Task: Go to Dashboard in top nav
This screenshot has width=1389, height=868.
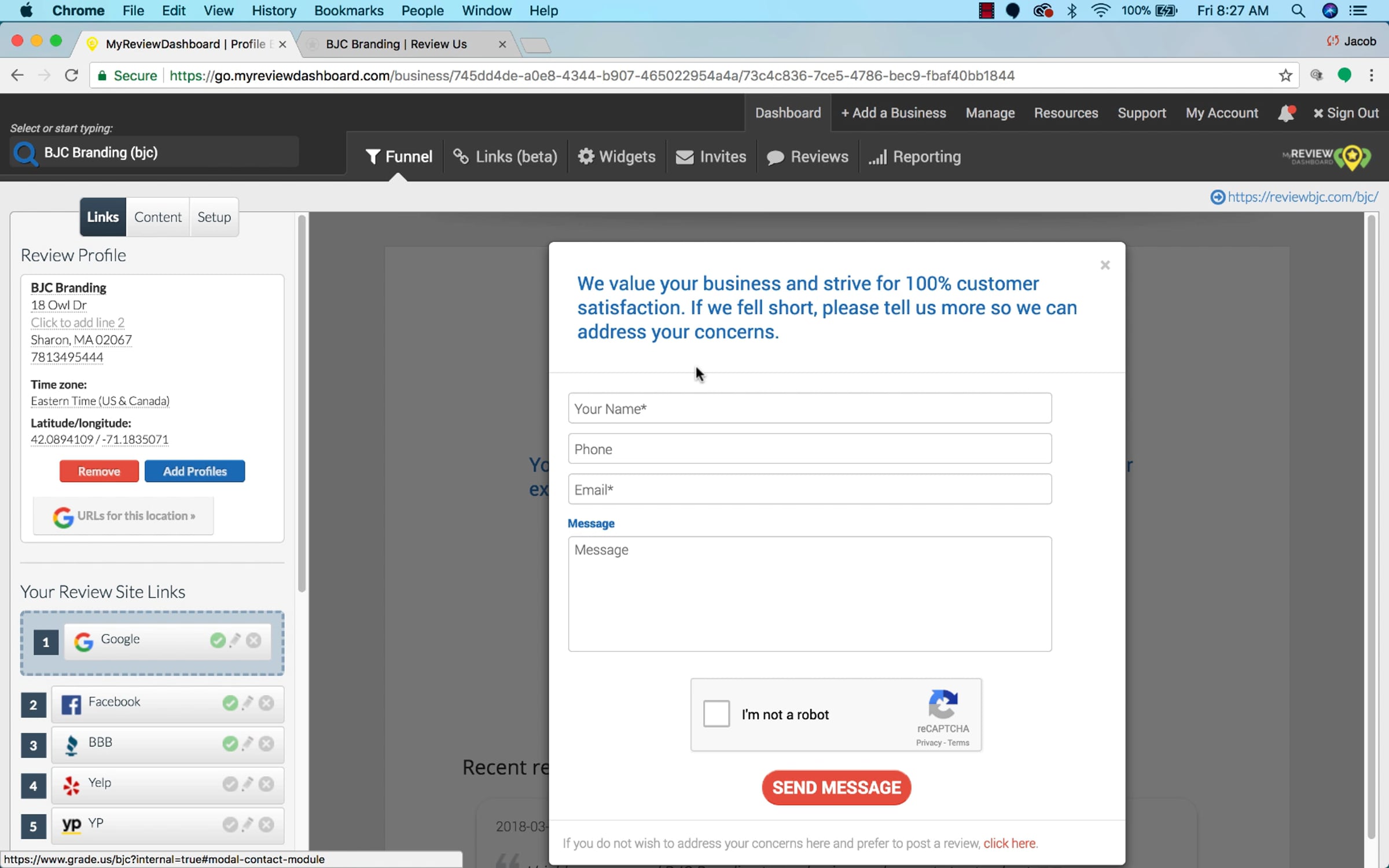Action: [788, 113]
